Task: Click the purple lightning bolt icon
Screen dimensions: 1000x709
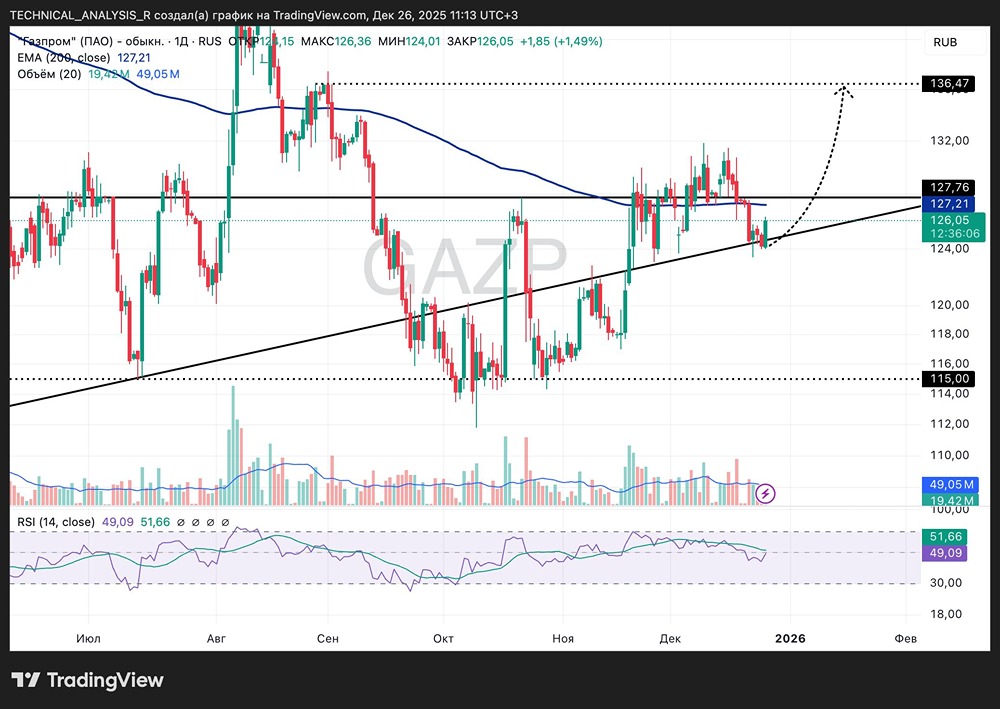Action: pyautogui.click(x=765, y=493)
